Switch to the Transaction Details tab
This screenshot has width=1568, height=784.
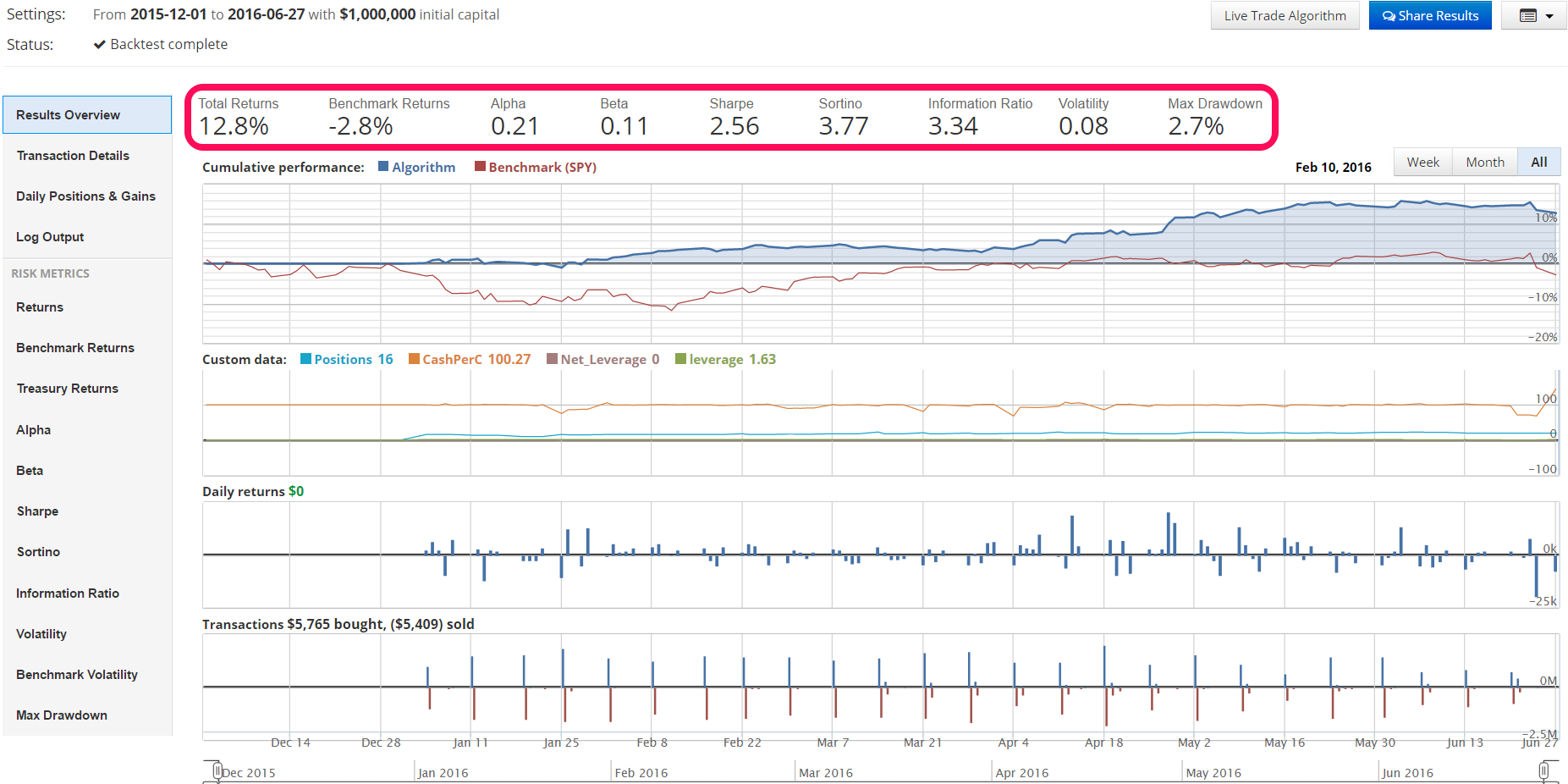coord(73,155)
